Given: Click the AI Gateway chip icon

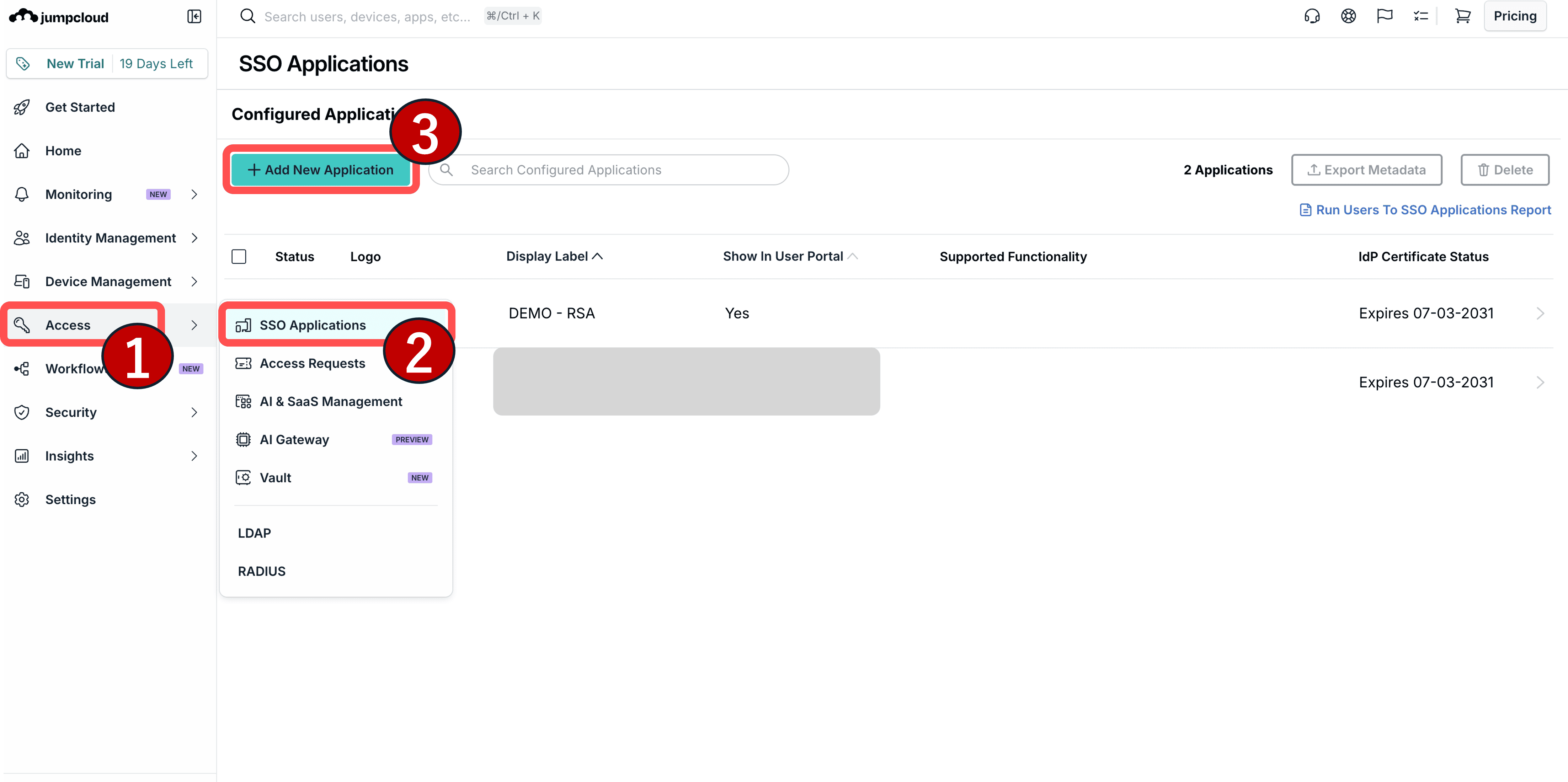Looking at the screenshot, I should 244,439.
